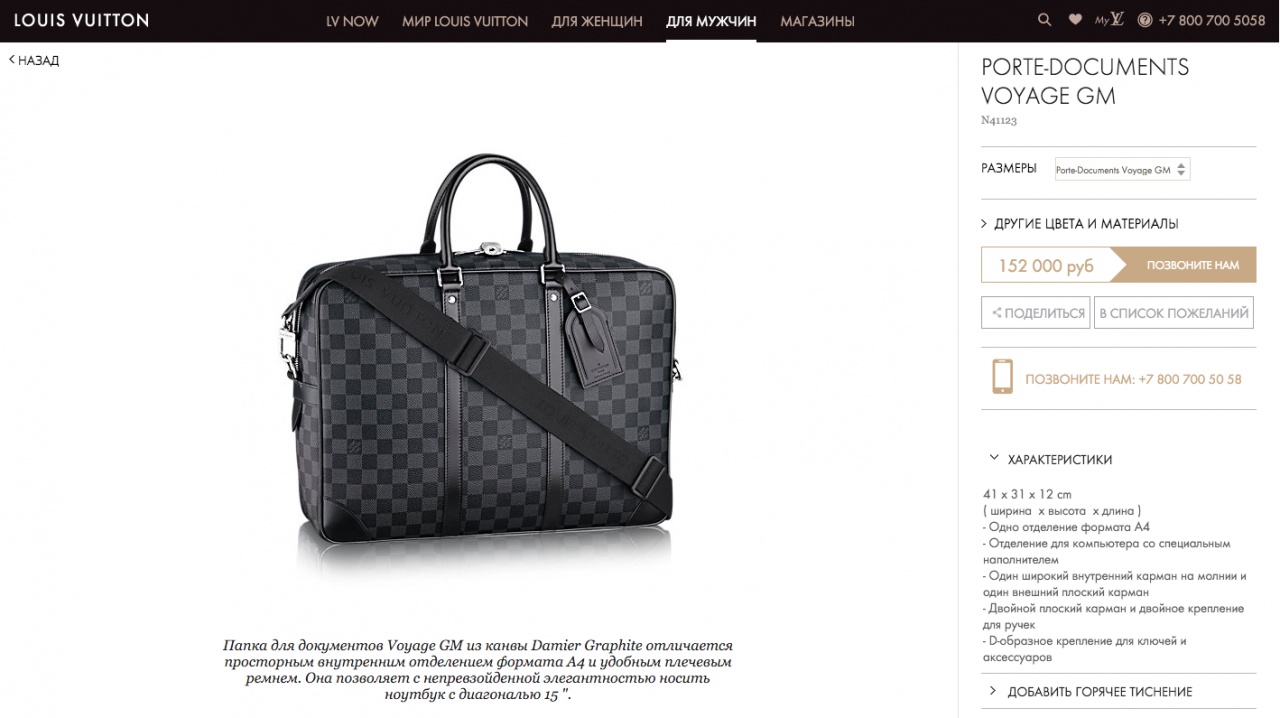This screenshot has width=1280, height=718.
Task: Click the back arrow next to Назад
Action: pyautogui.click(x=12, y=60)
